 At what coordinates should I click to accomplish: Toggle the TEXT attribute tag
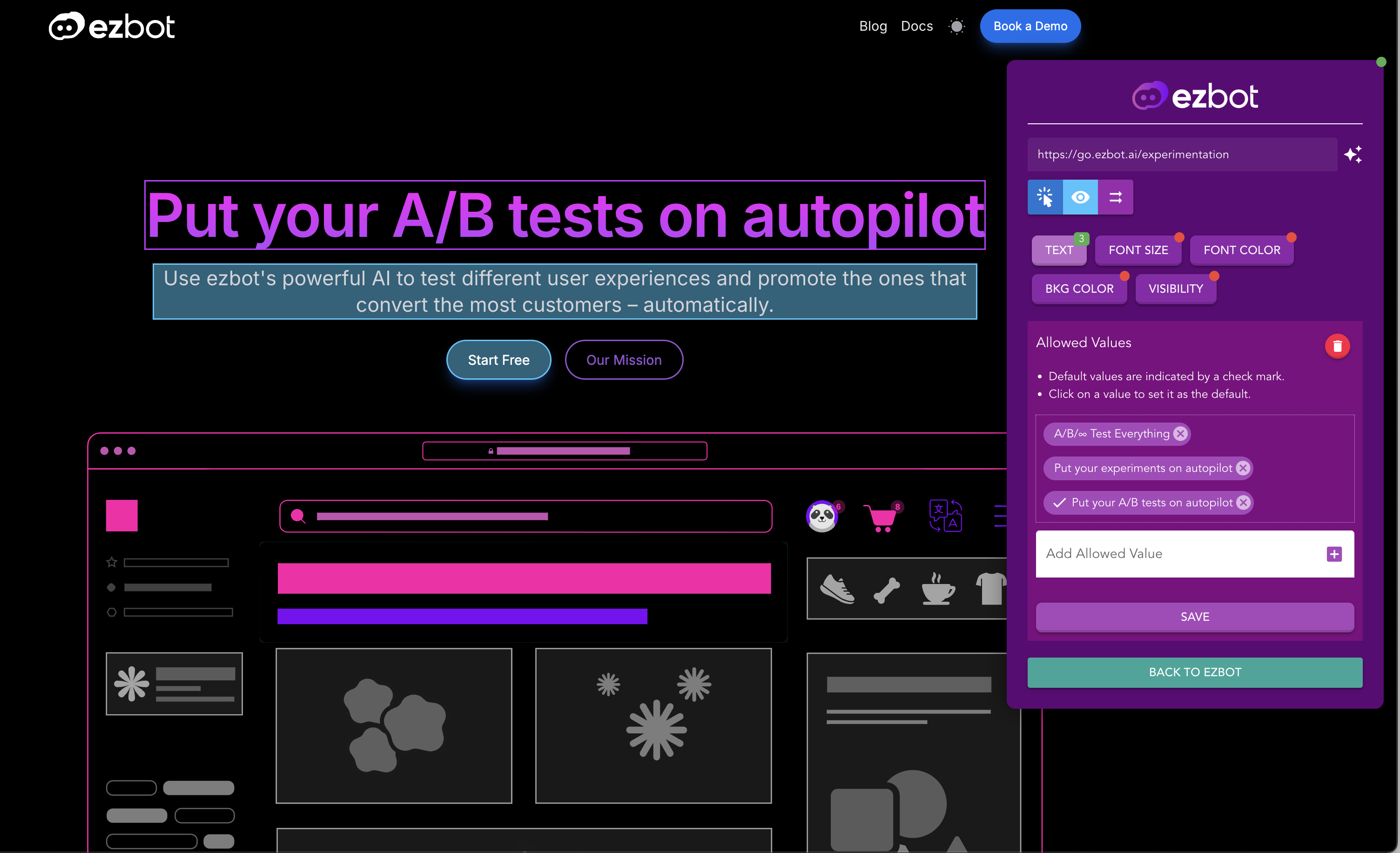point(1059,250)
